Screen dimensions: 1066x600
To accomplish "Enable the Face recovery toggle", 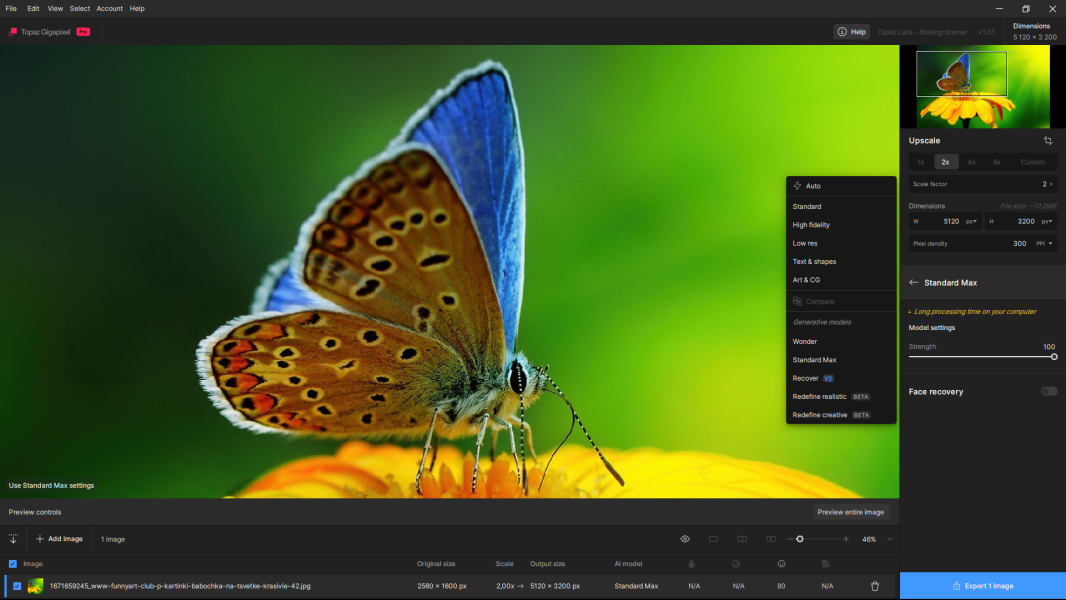I will [x=1048, y=391].
